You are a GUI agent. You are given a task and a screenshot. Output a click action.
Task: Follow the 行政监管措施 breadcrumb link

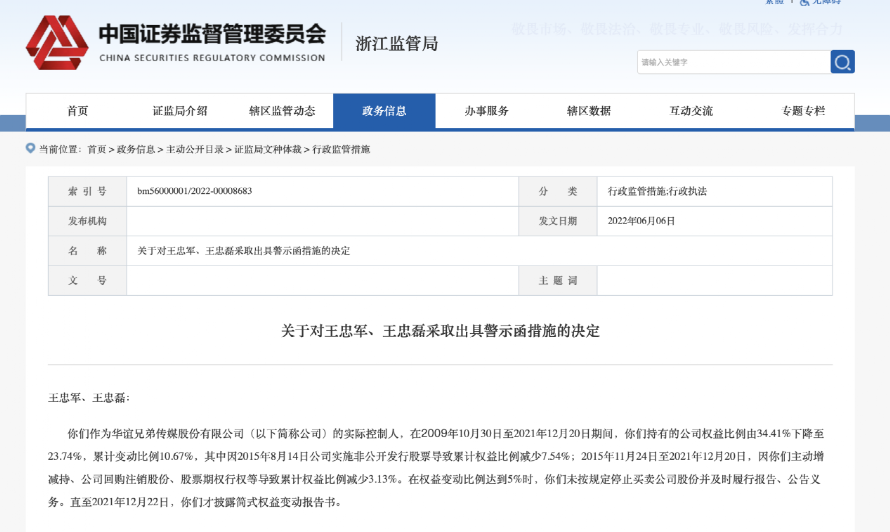(x=341, y=149)
